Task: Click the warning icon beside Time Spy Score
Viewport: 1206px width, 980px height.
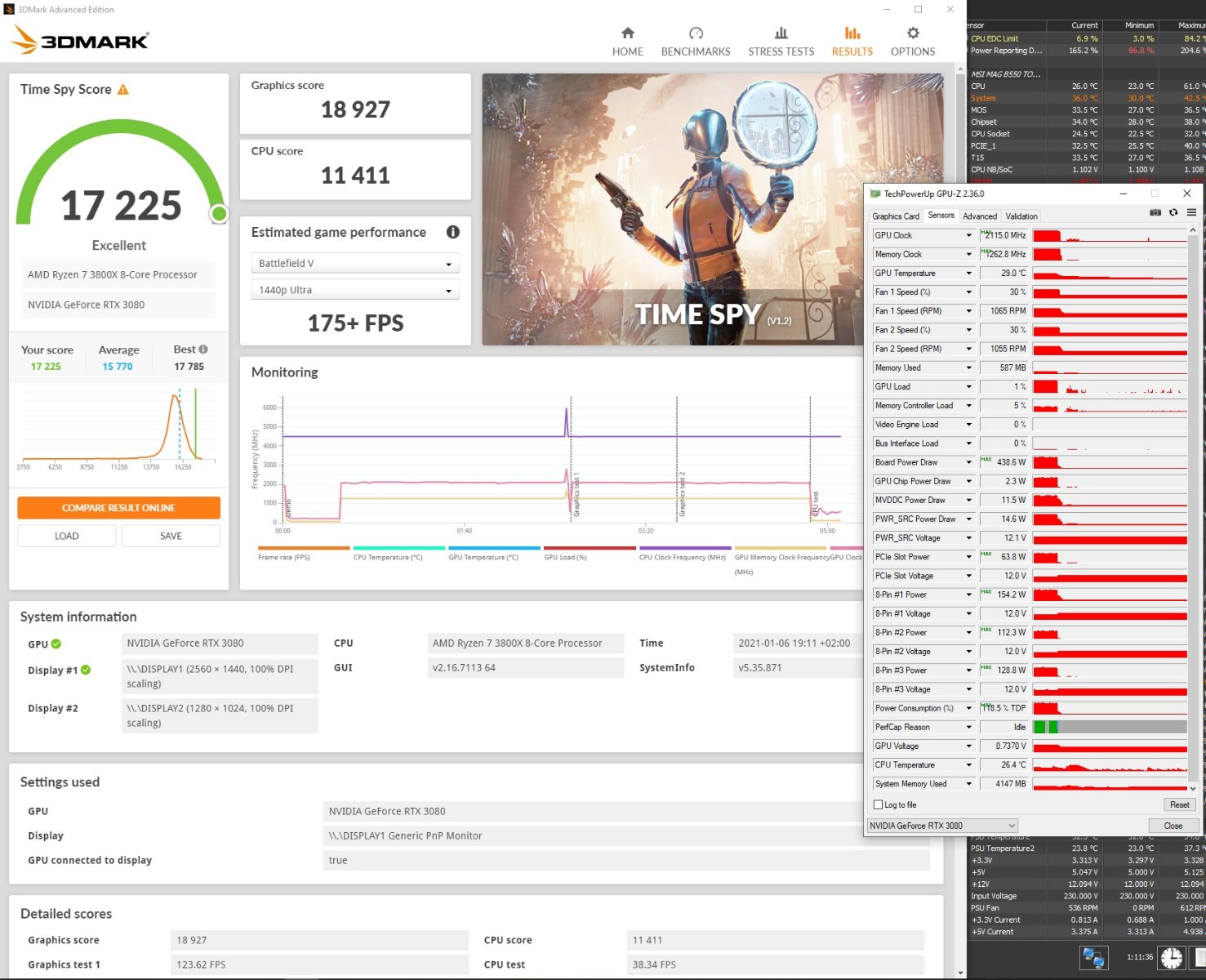Action: [x=123, y=90]
